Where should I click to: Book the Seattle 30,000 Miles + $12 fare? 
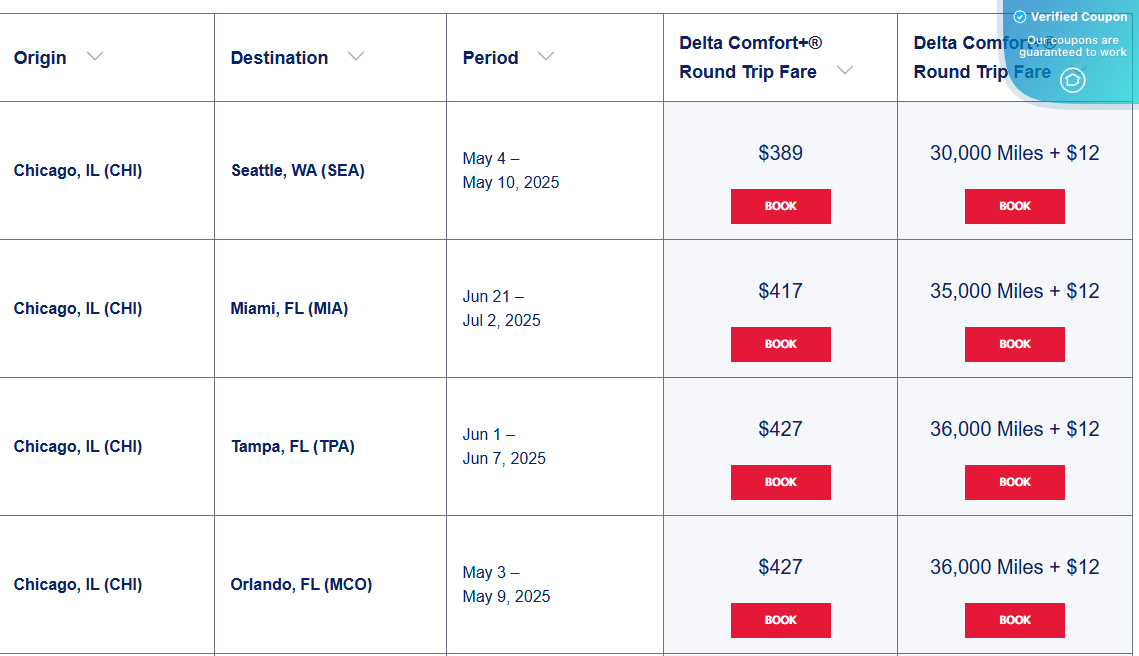click(x=1014, y=206)
